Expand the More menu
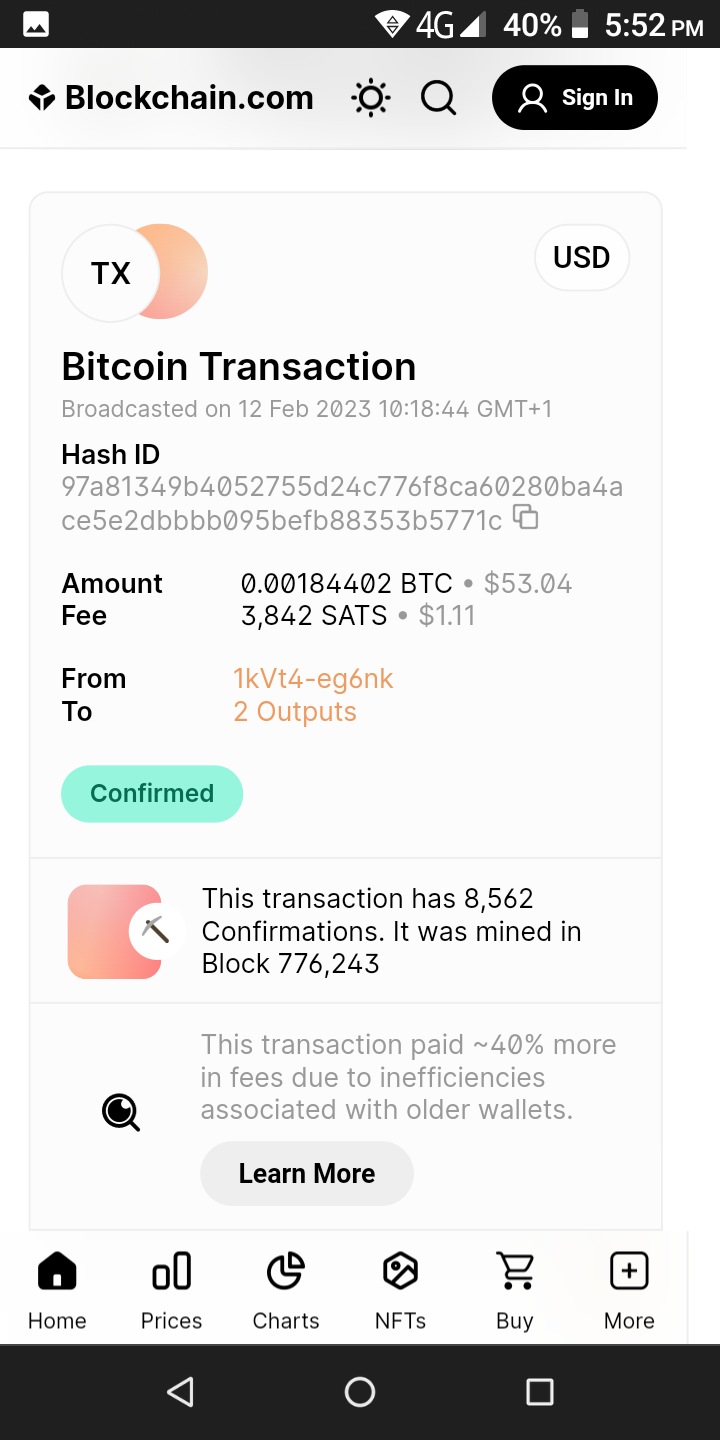720x1440 pixels. [629, 1290]
